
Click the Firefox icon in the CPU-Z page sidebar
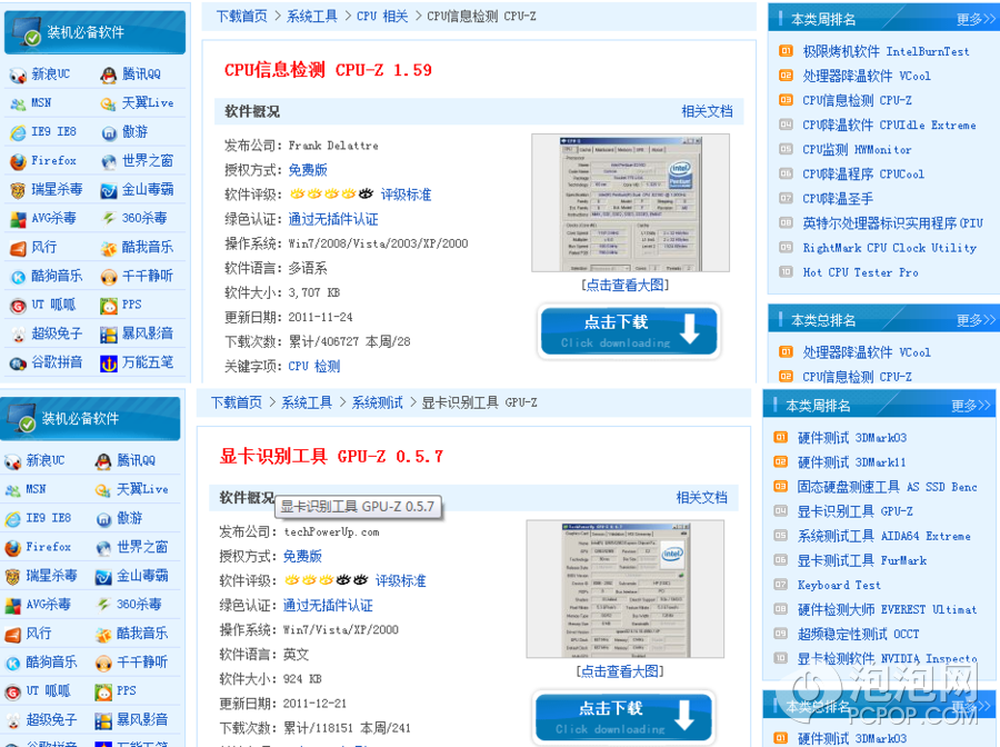pyautogui.click(x=18, y=161)
